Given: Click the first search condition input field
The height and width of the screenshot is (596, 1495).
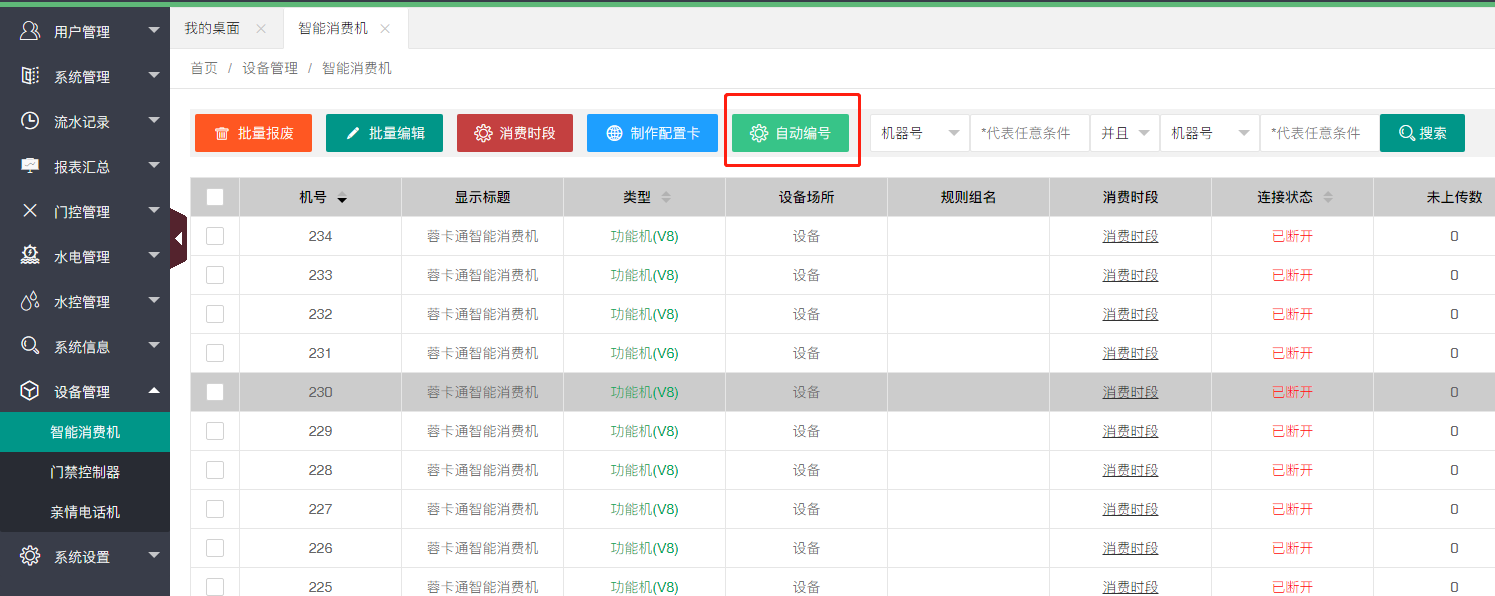Looking at the screenshot, I should 1029,133.
